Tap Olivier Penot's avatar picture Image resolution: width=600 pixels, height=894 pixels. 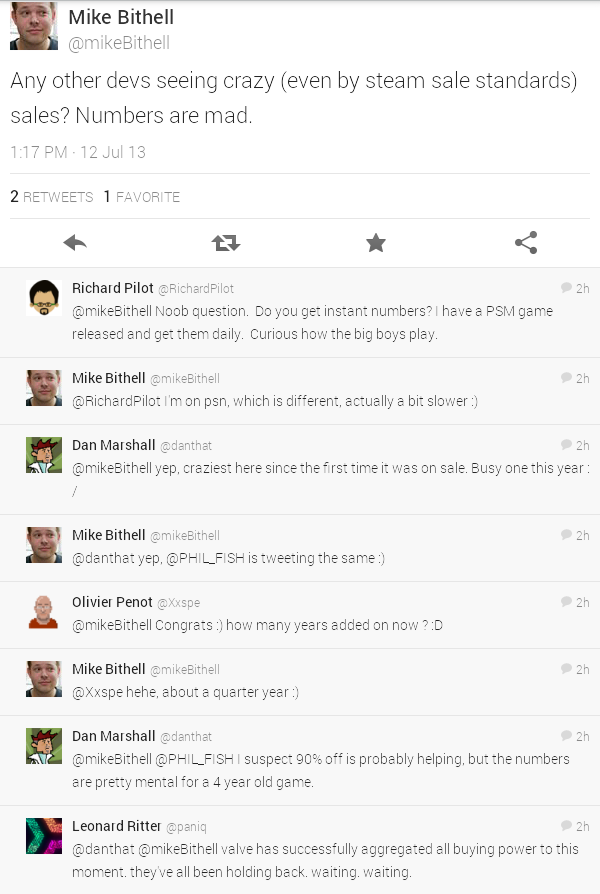coord(44,611)
